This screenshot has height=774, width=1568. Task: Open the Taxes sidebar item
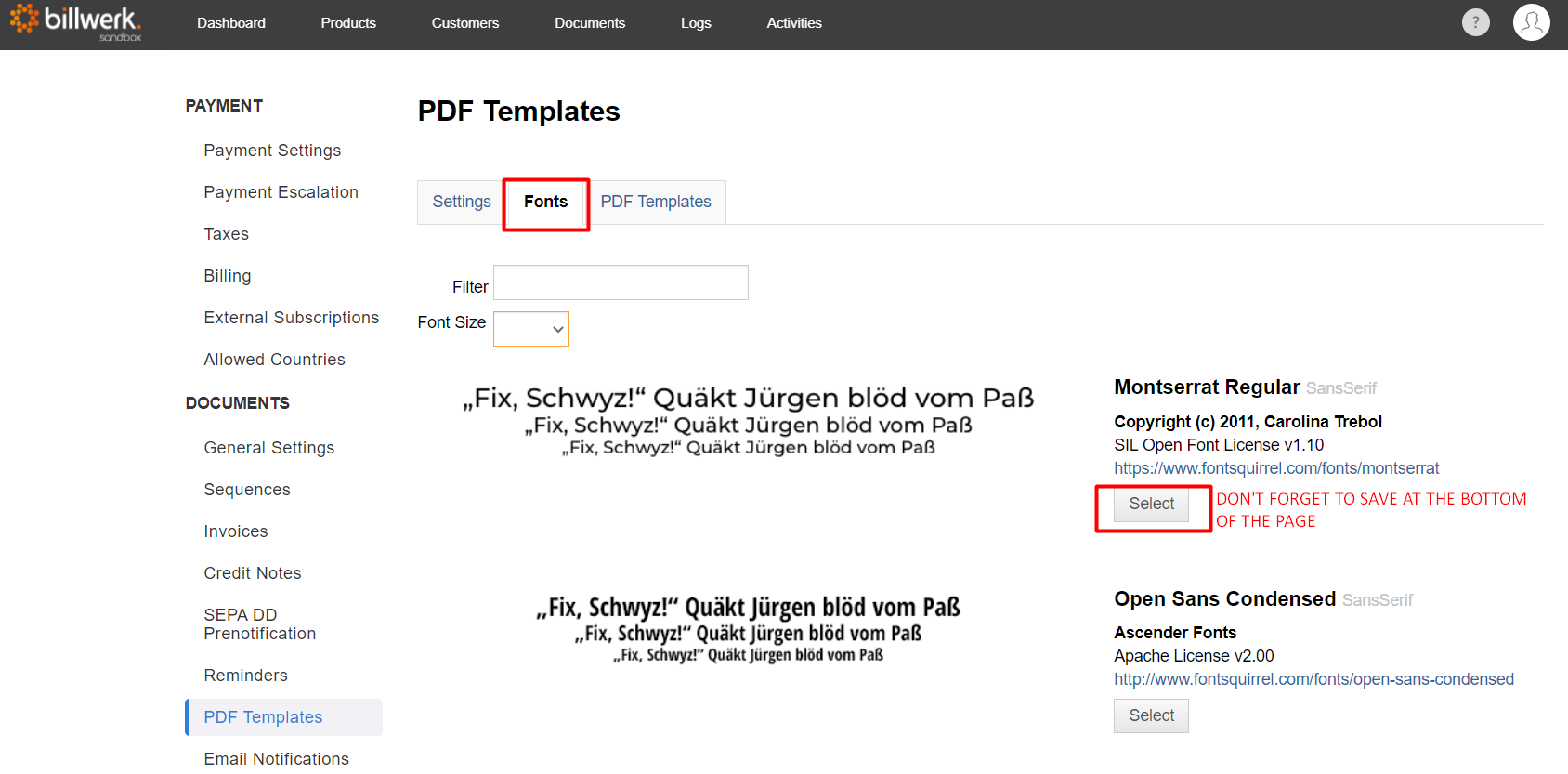pos(226,234)
